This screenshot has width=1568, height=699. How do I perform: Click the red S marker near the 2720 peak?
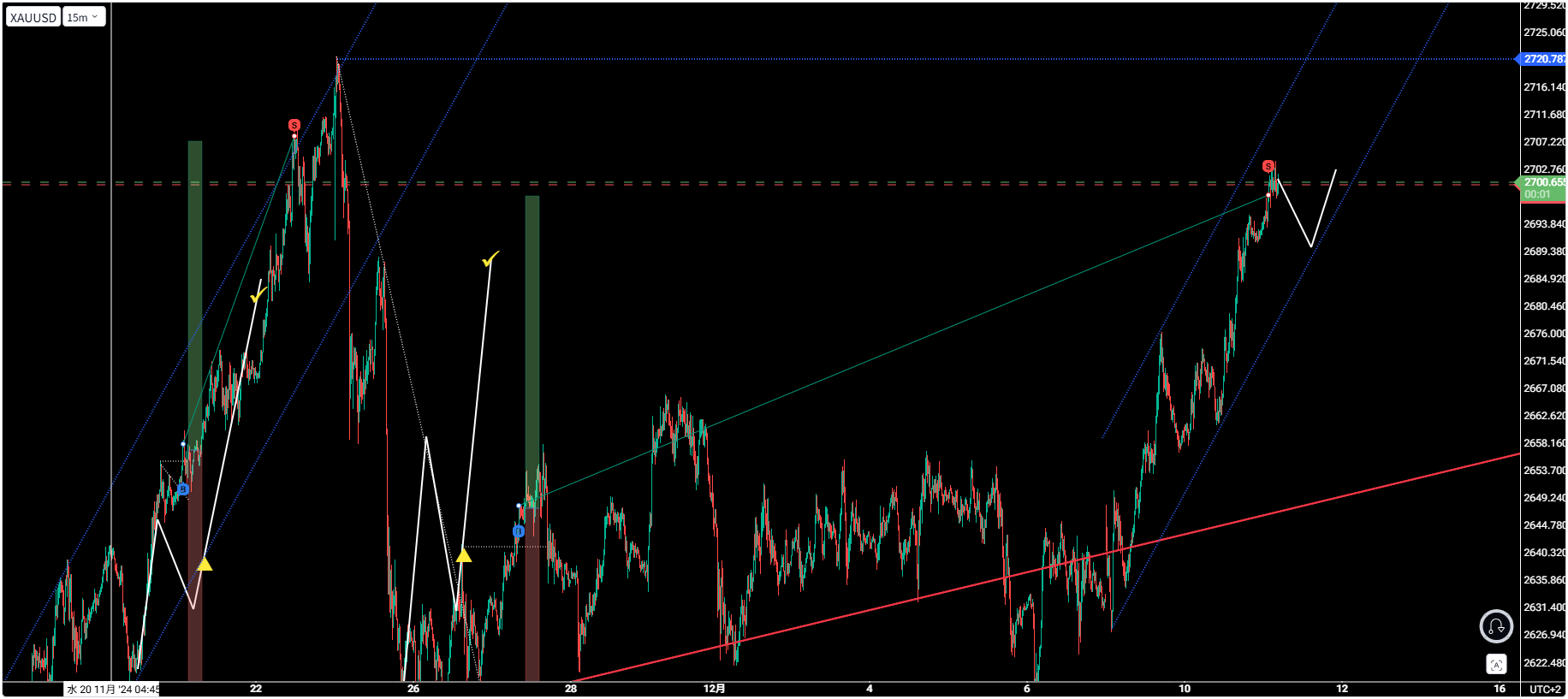click(294, 125)
